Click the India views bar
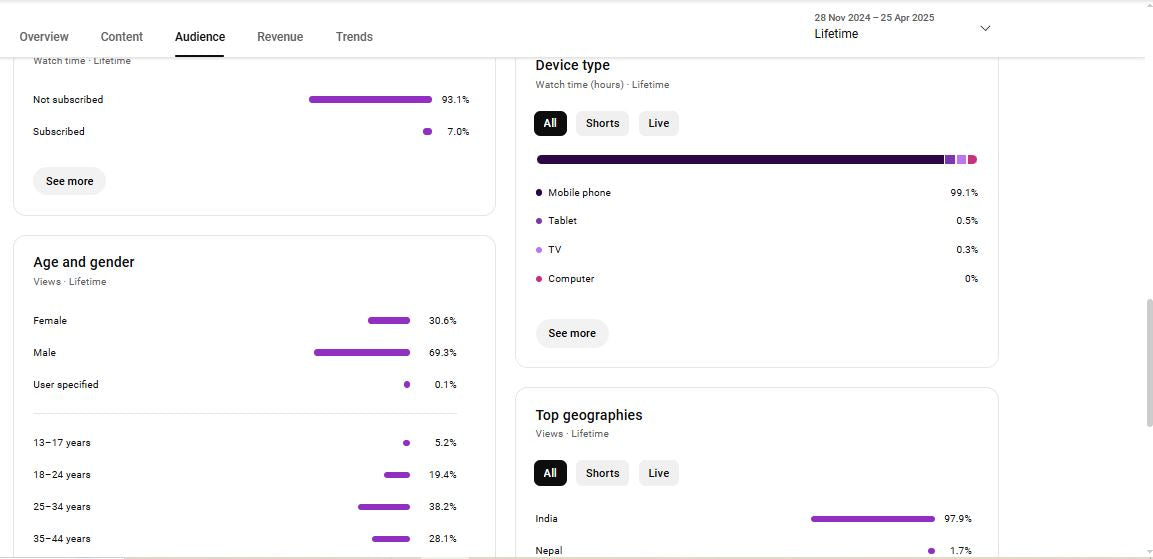Image resolution: width=1153 pixels, height=559 pixels. 872,519
